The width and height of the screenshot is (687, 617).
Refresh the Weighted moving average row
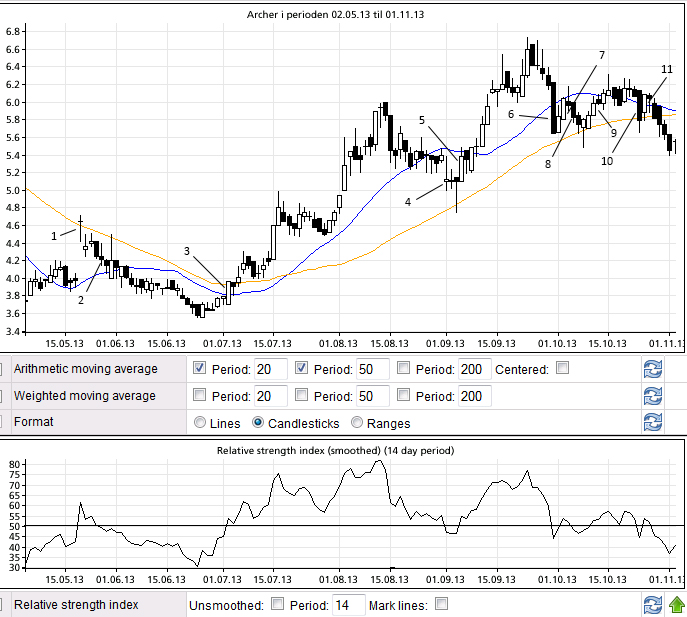(653, 396)
